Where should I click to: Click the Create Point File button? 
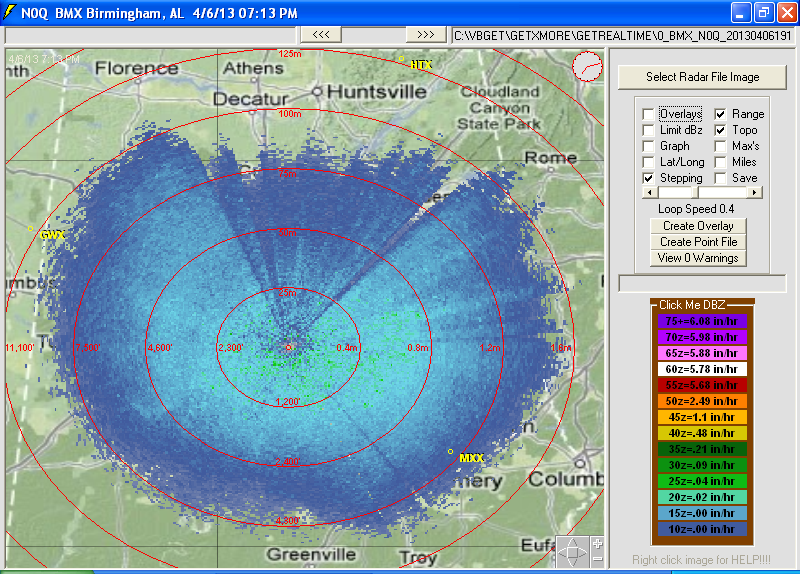pos(700,242)
